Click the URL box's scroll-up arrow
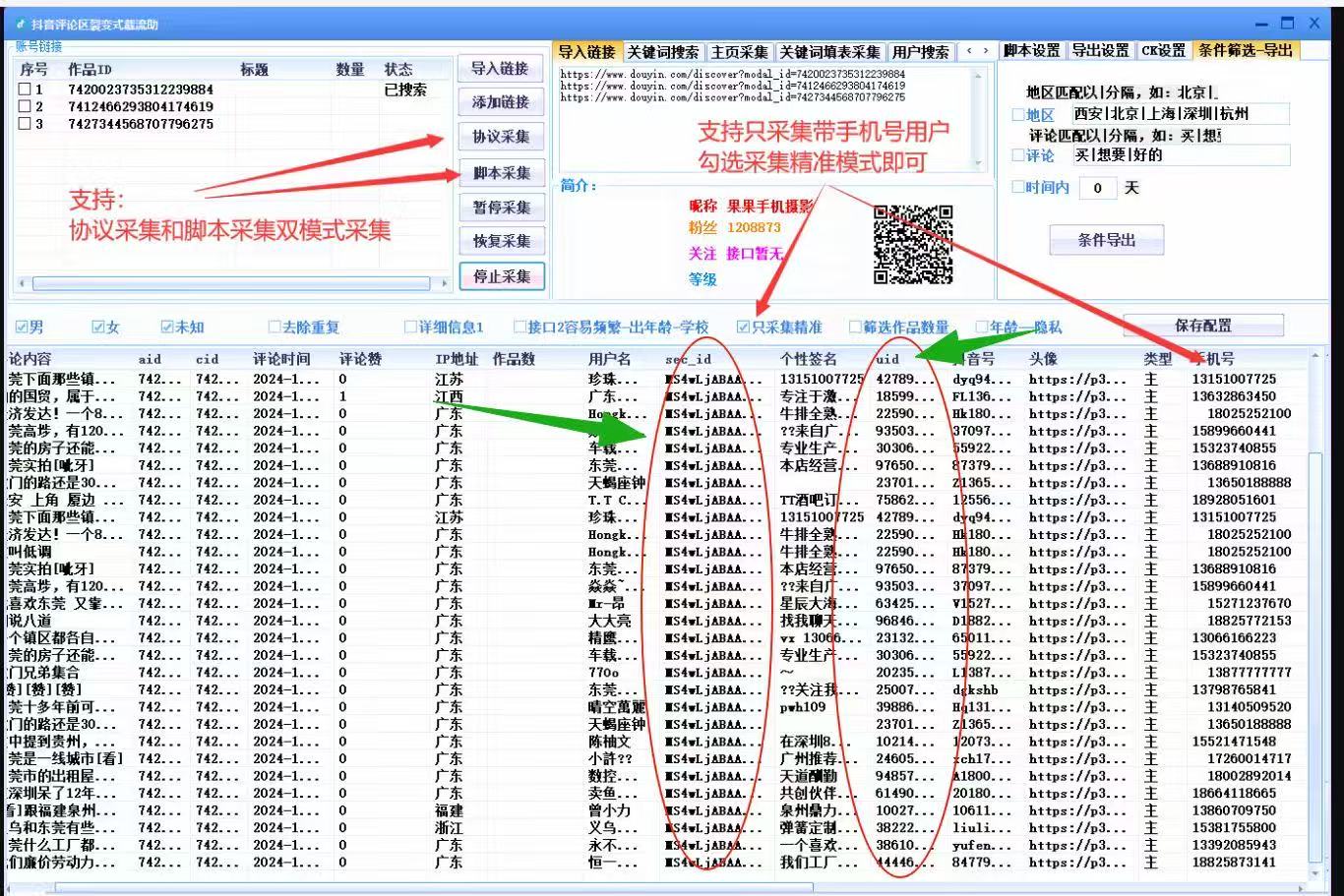This screenshot has height=896, width=1344. 979,75
